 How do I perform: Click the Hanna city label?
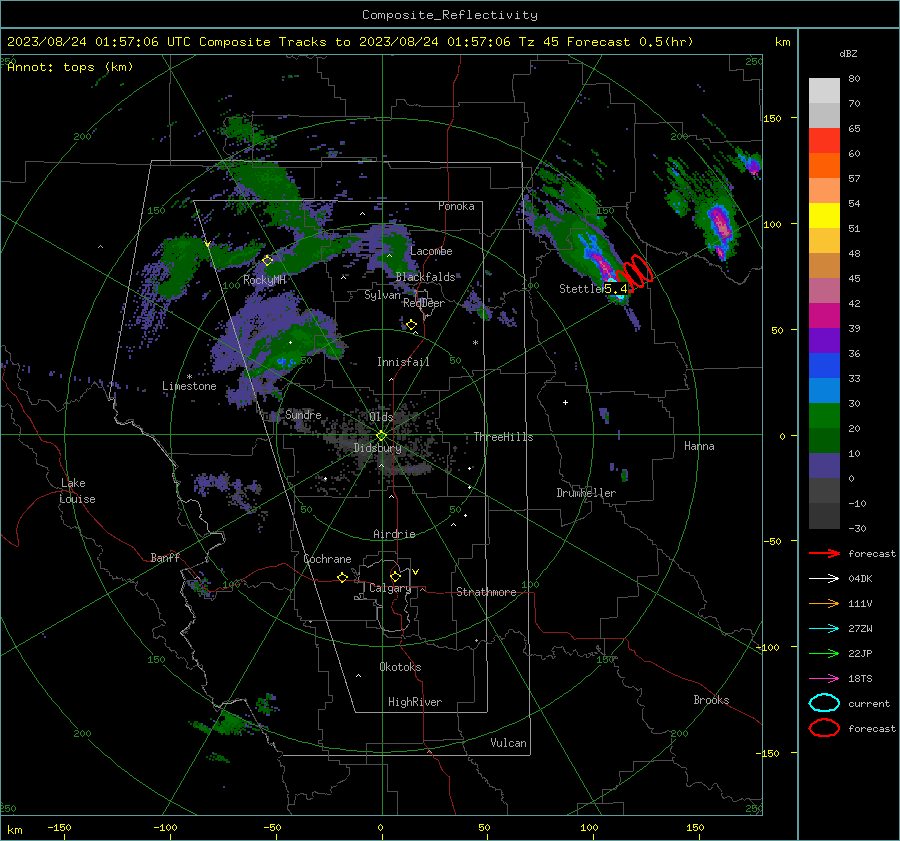[x=699, y=446]
